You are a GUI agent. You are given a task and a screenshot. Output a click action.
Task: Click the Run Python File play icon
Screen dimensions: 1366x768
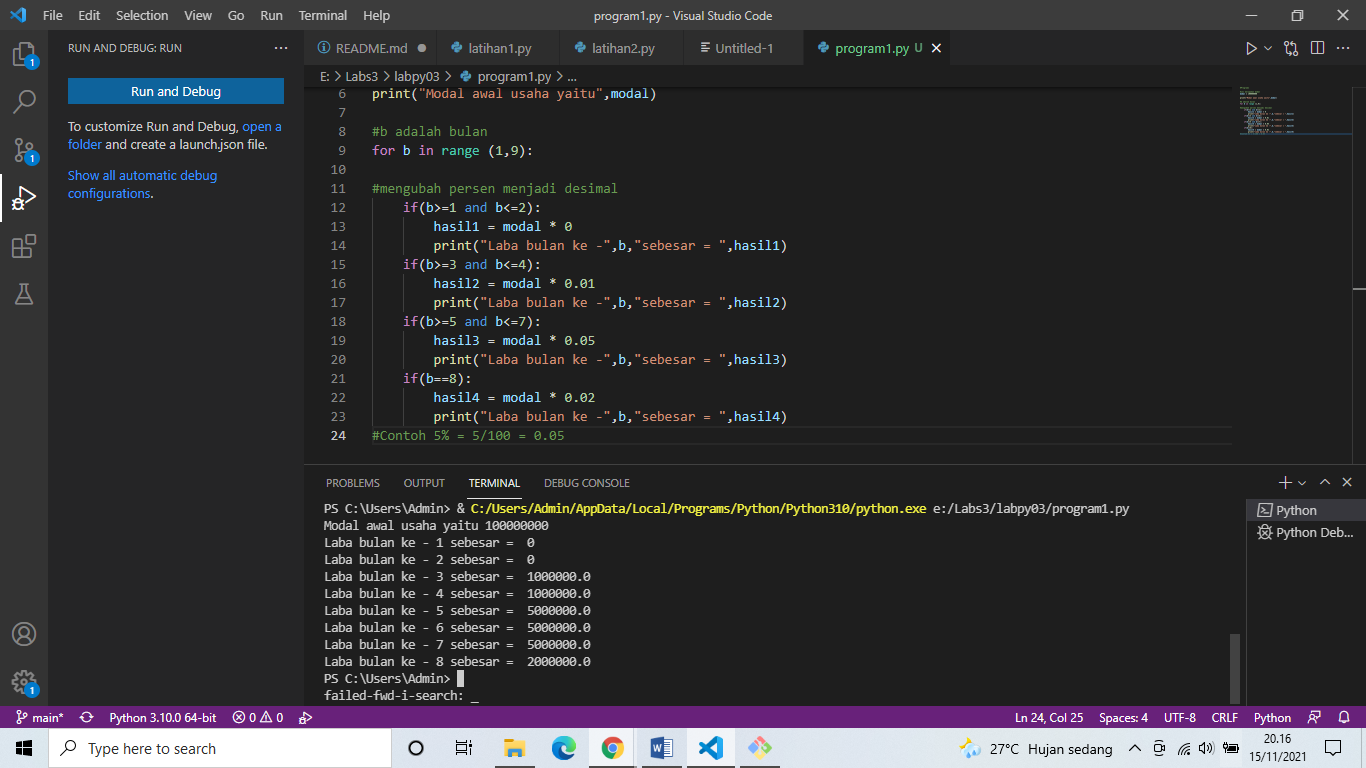pos(1250,47)
